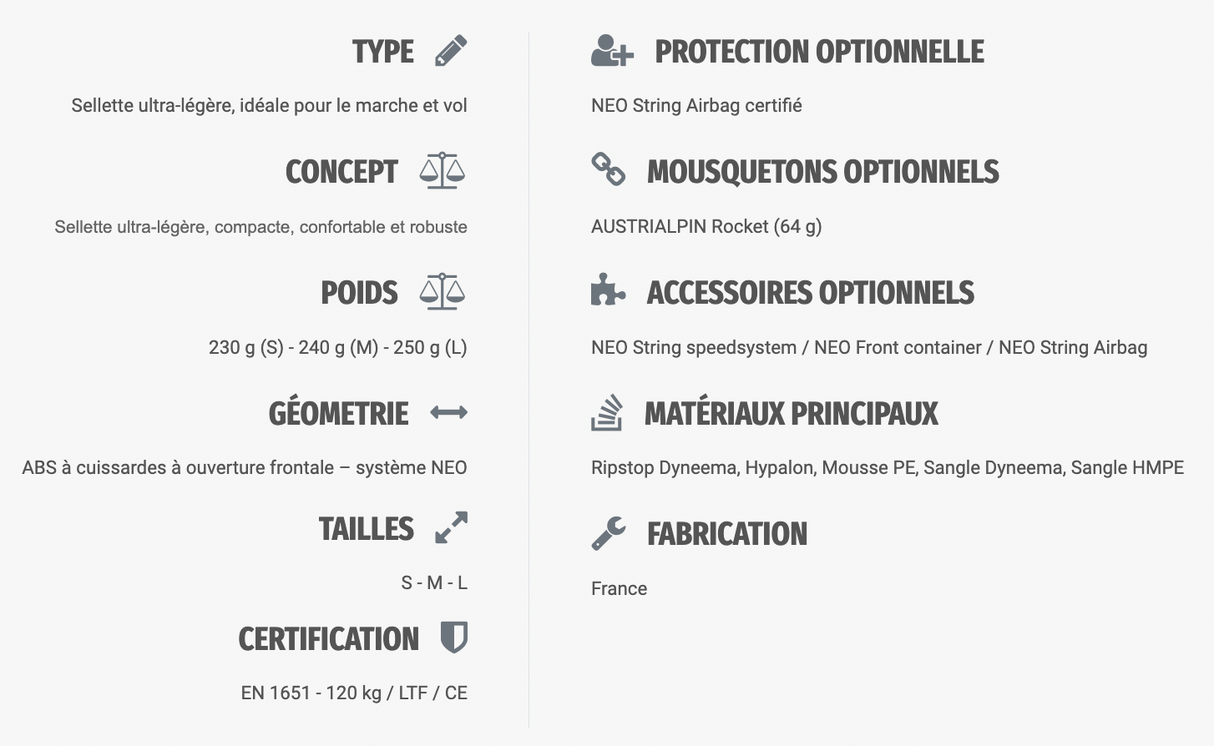
Task: Click the EN 1651 - 120 kg certification text
Action: pyautogui.click(x=354, y=692)
